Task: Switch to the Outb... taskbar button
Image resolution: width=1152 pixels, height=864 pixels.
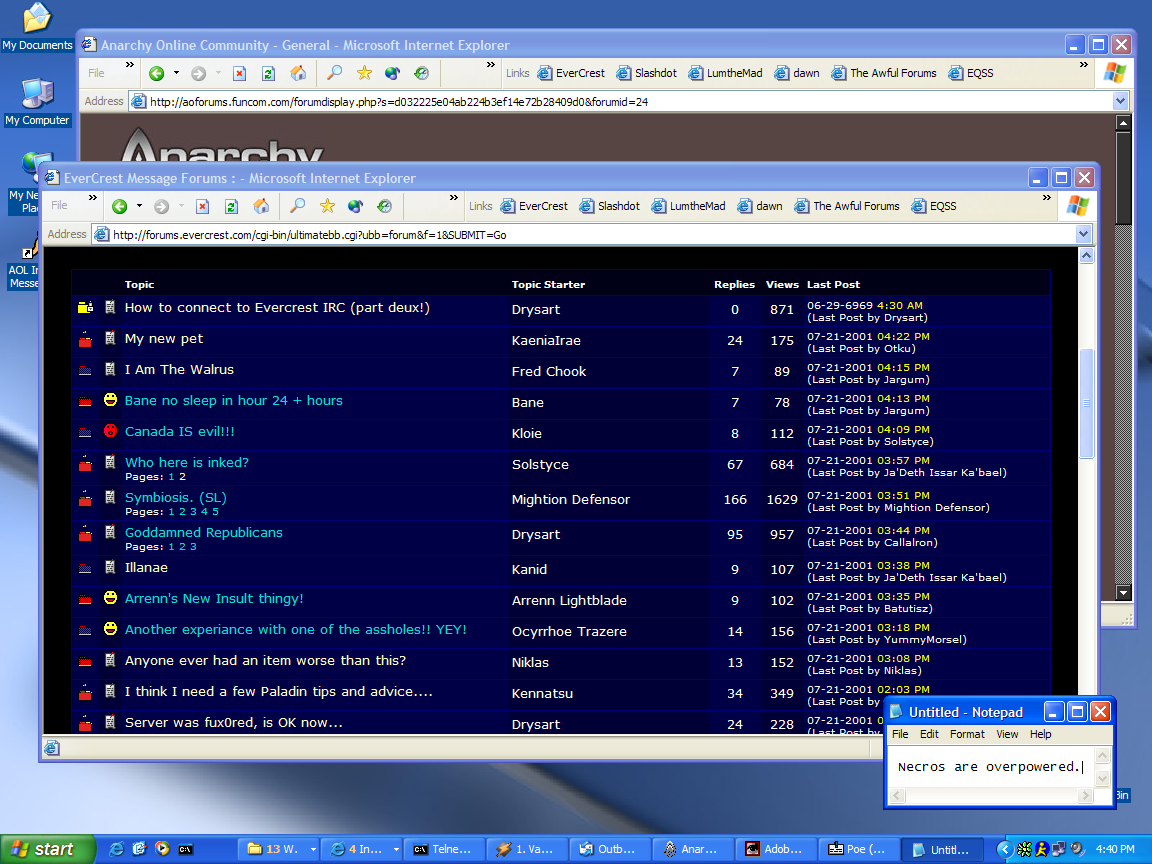Action: 609,849
